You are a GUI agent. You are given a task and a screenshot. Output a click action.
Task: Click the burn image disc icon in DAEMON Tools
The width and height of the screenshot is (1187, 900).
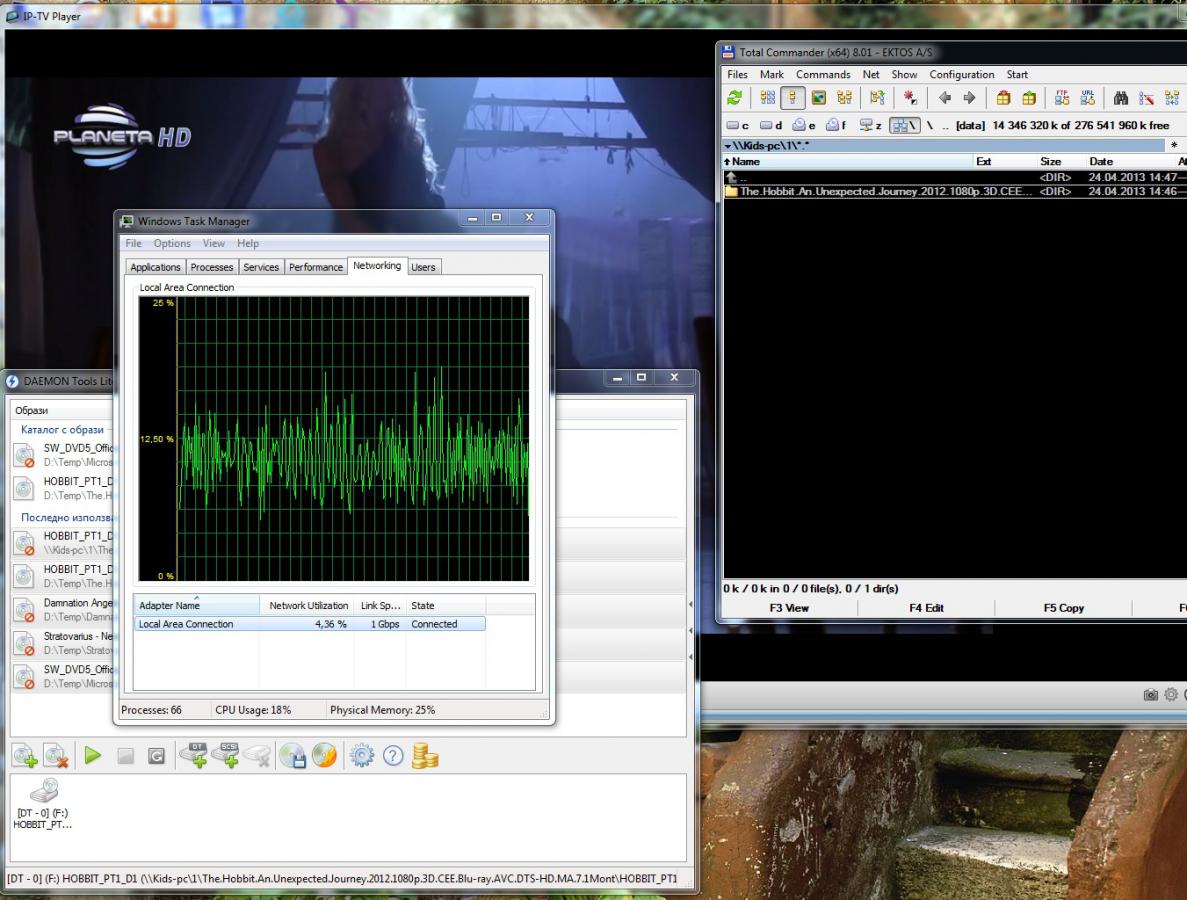tap(325, 755)
